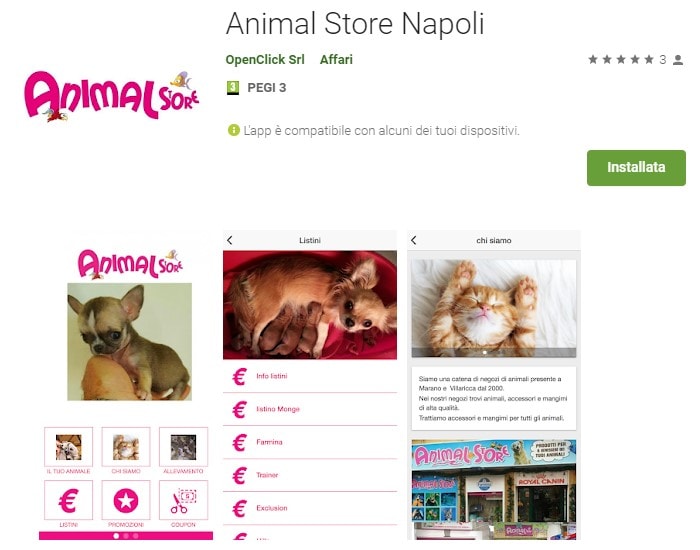Click the five-star rating display
The image size is (700, 550).
[x=621, y=59]
